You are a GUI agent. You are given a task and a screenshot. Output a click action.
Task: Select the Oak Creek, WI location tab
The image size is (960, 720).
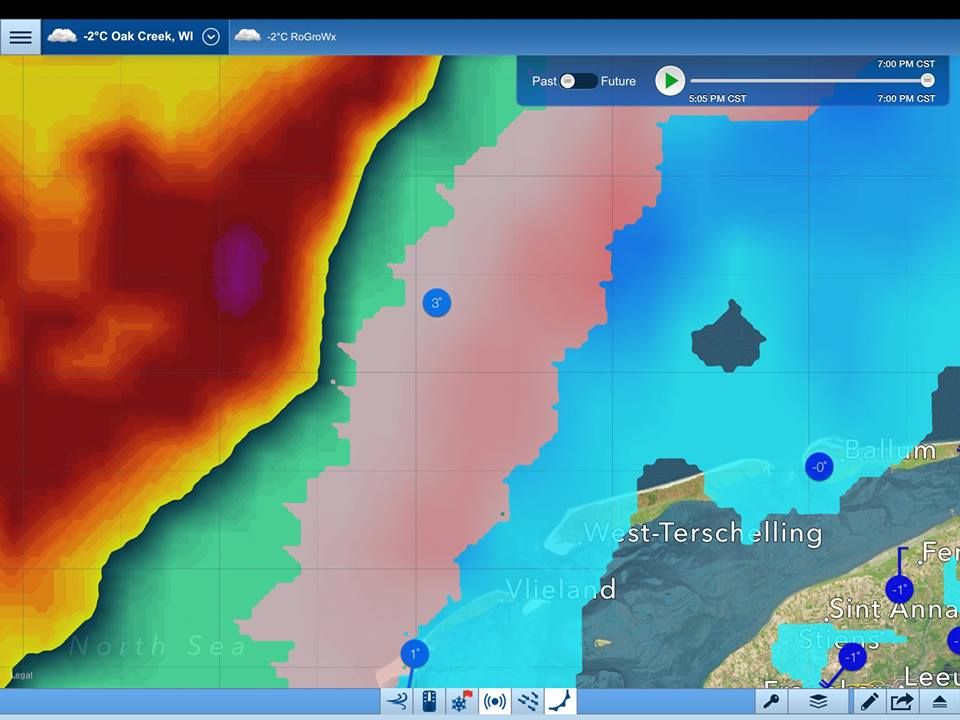[135, 37]
